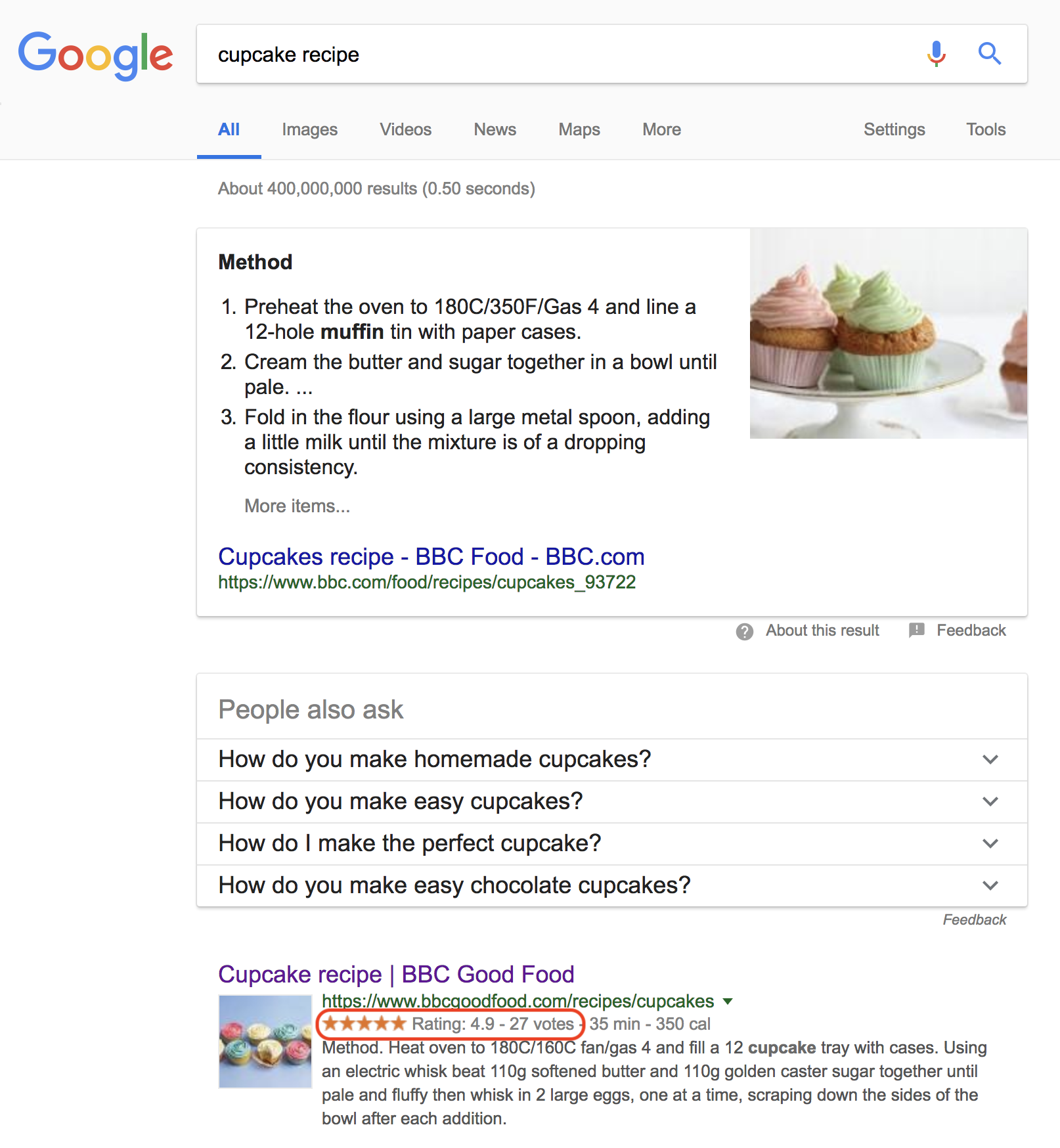Expand 'How do you make easy cupcakes?'
The height and width of the screenshot is (1148, 1060).
(611, 801)
